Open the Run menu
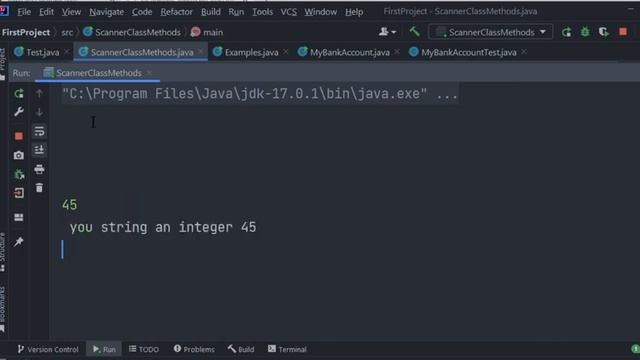 (x=236, y=12)
